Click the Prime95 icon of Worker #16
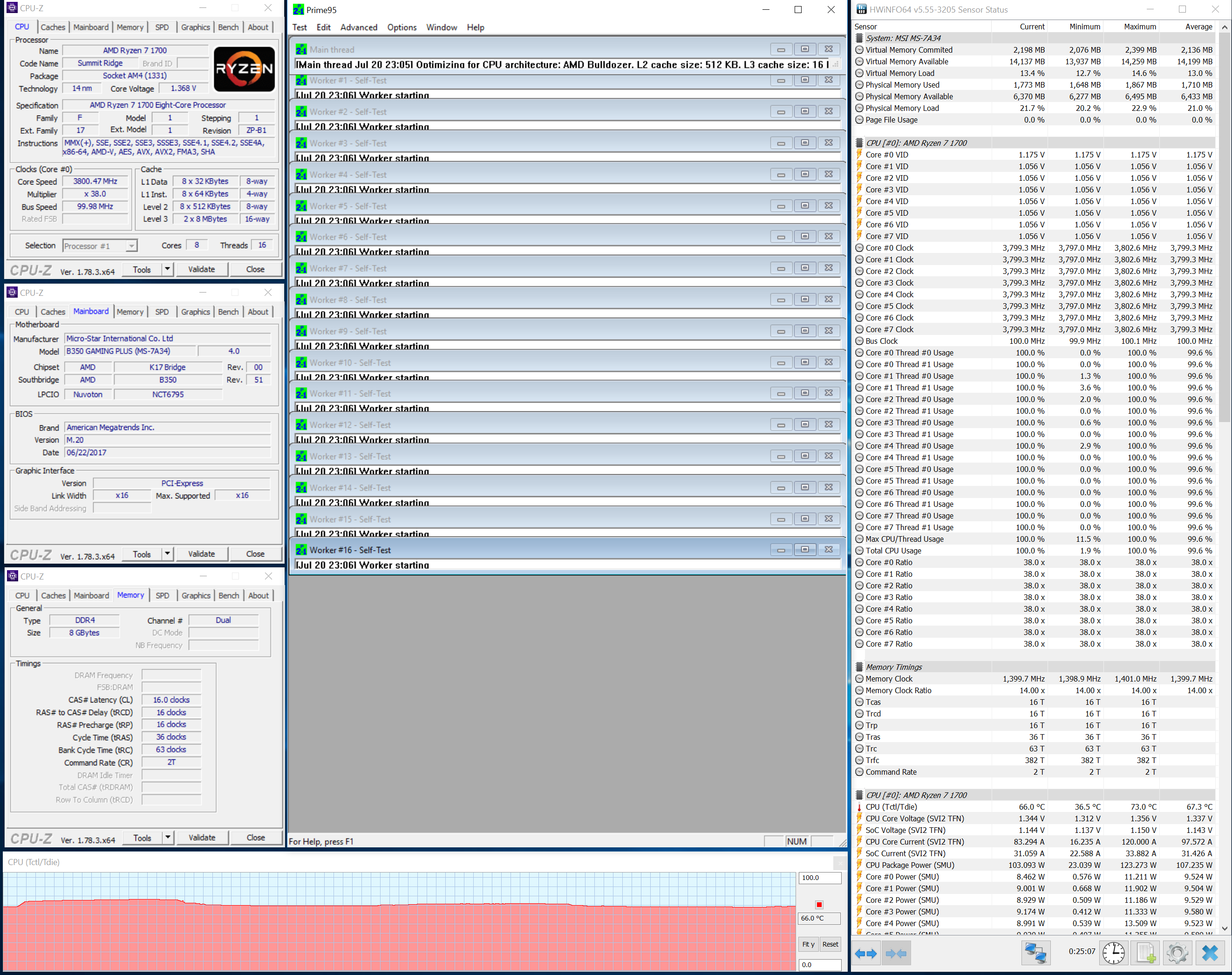This screenshot has height=975, width=1232. (x=301, y=550)
